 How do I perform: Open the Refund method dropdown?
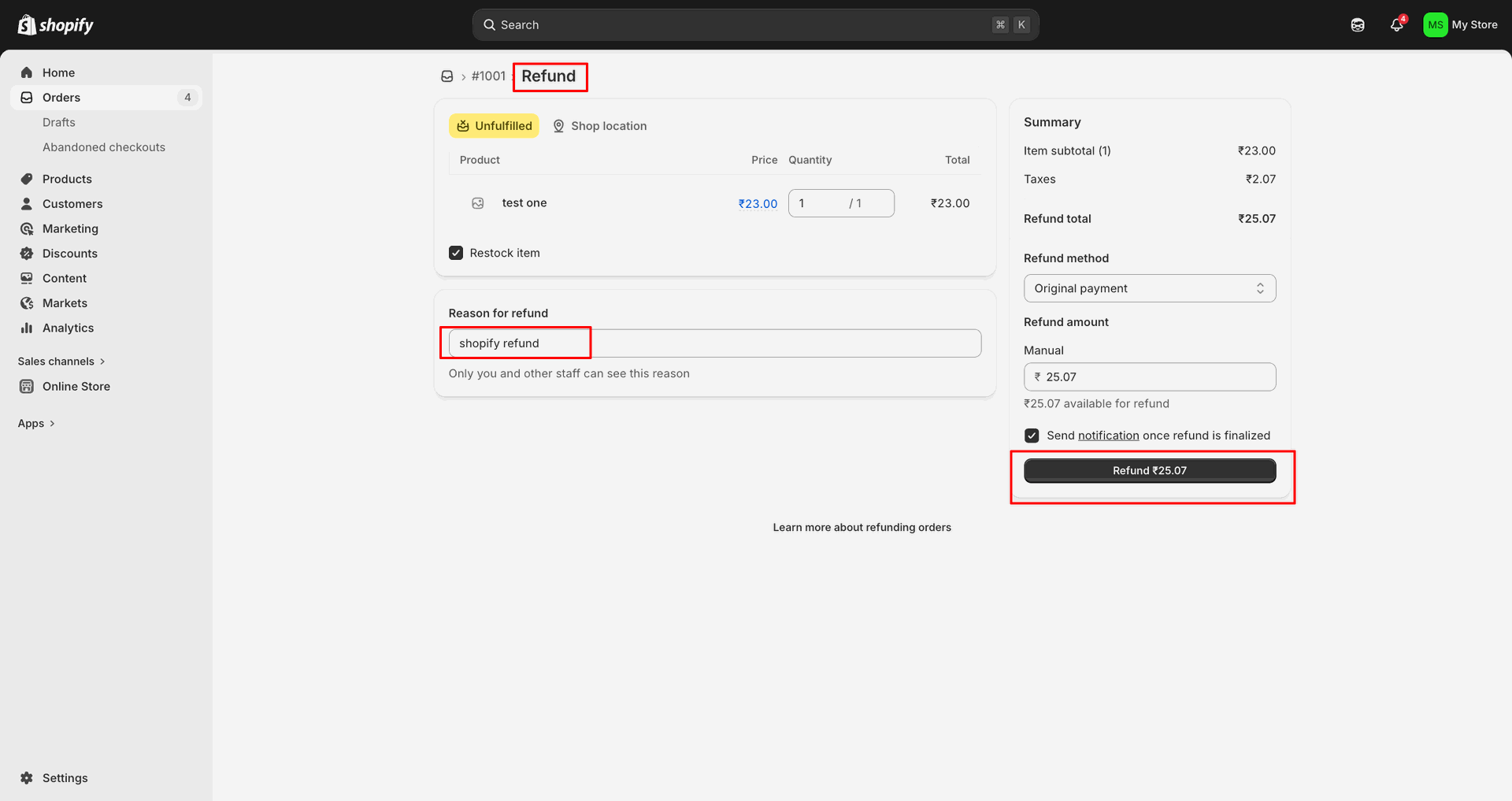(x=1150, y=288)
